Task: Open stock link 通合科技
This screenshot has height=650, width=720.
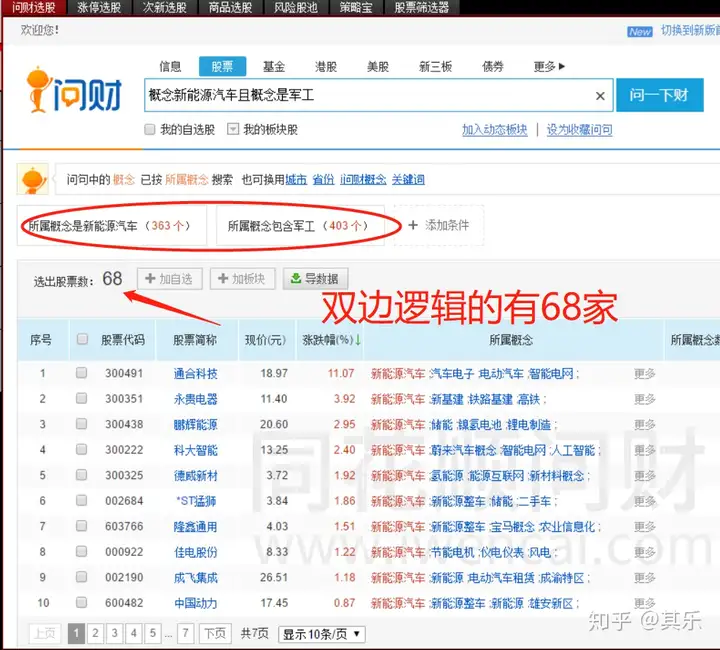Action: (x=196, y=374)
